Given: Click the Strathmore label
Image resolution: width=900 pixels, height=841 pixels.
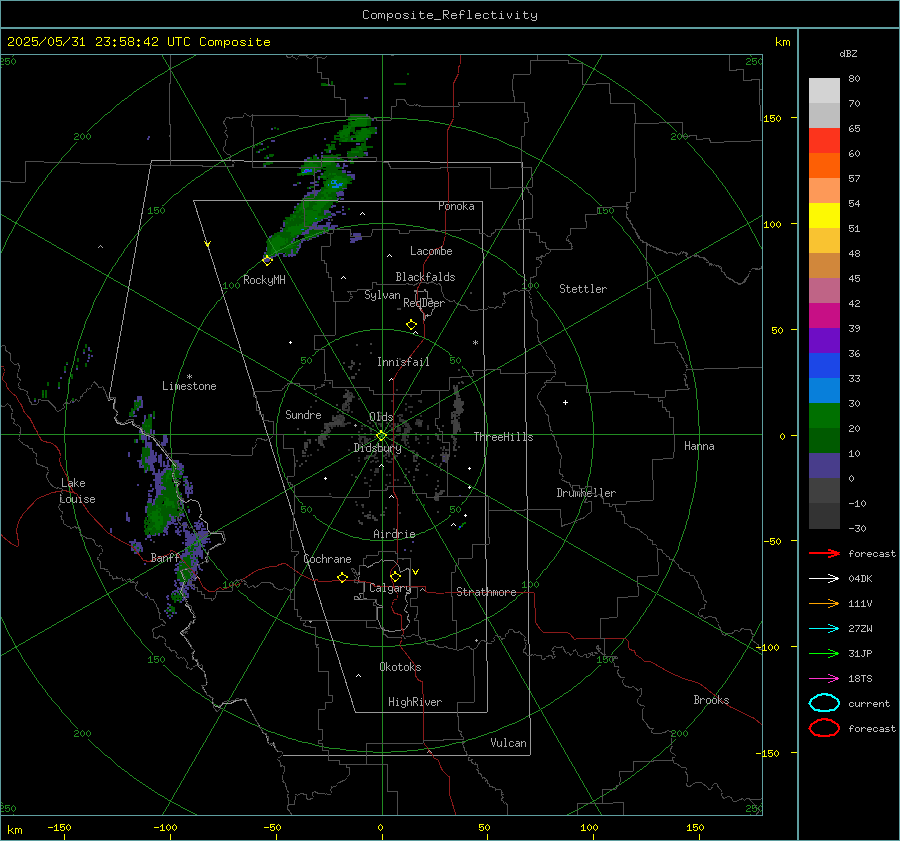Looking at the screenshot, I should point(486,592).
